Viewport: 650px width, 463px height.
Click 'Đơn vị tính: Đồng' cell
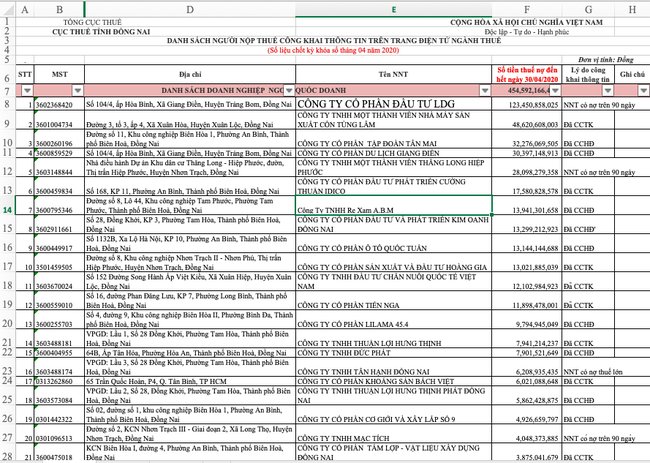606,60
